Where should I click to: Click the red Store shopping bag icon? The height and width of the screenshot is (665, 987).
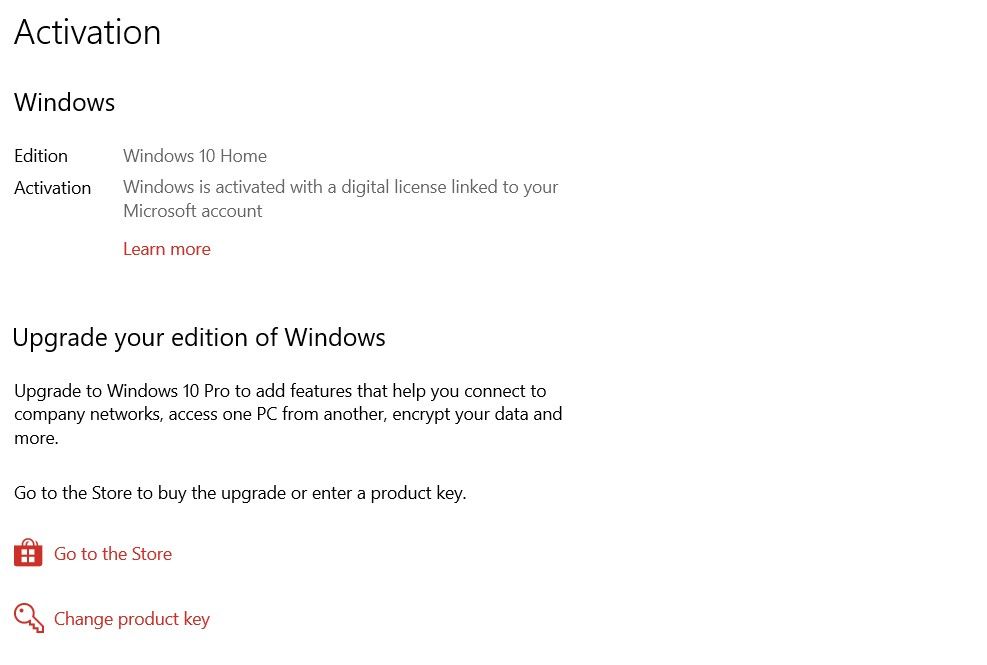point(28,553)
